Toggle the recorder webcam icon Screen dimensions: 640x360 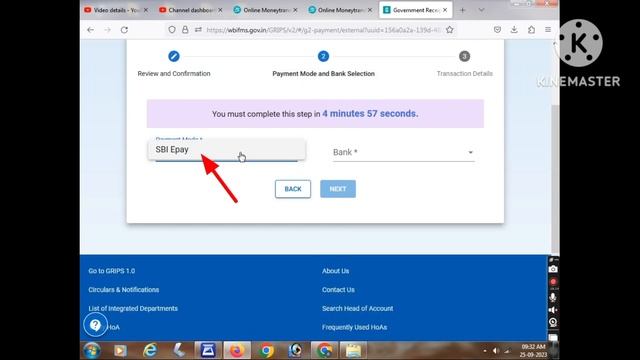point(553,322)
